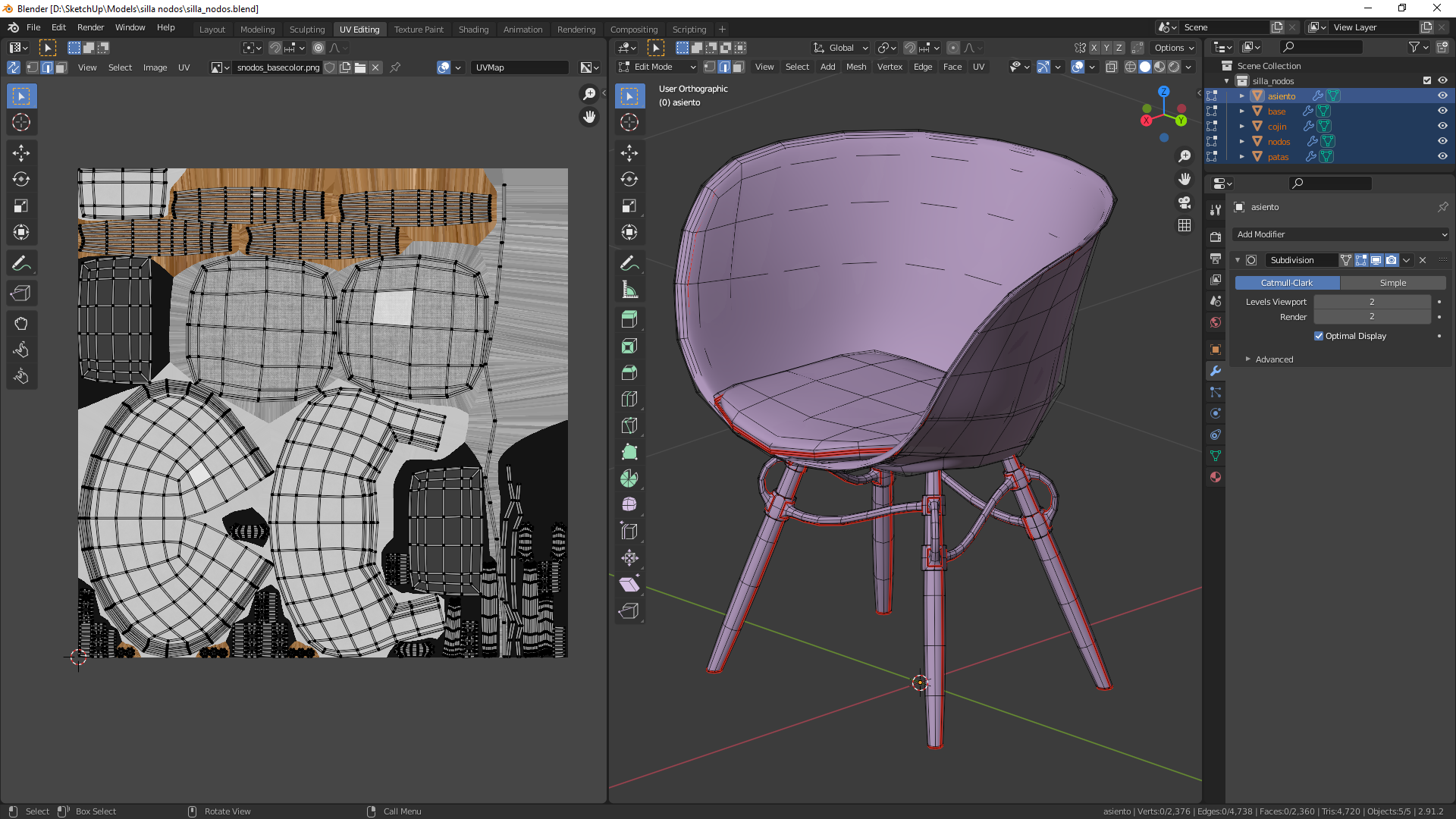Select the Knife tool in 3D viewport

[629, 425]
